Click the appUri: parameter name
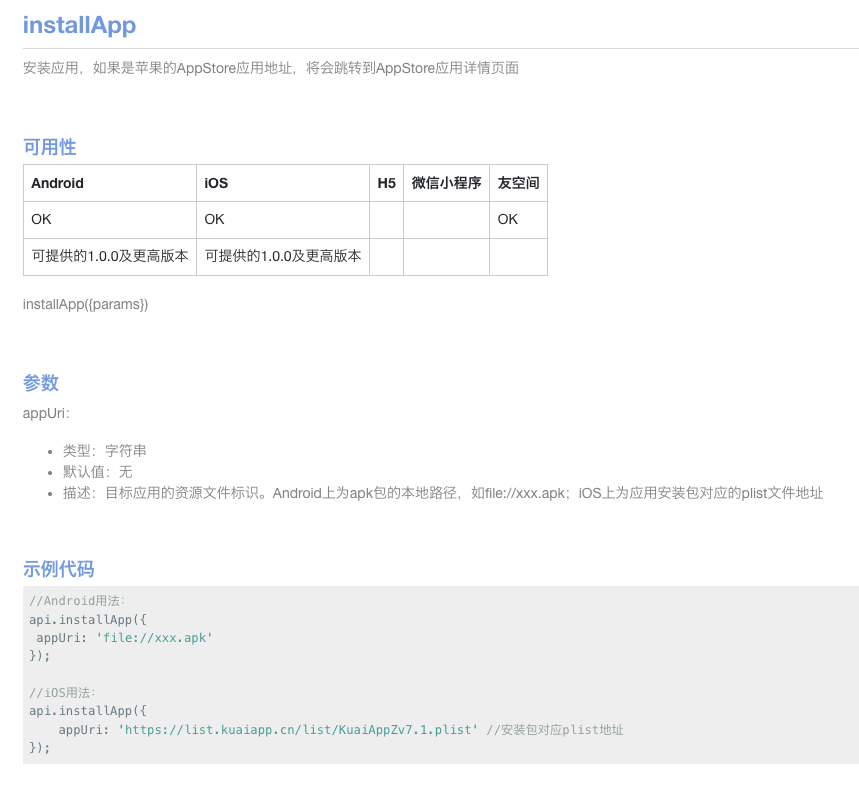The image size is (859, 801). [46, 413]
